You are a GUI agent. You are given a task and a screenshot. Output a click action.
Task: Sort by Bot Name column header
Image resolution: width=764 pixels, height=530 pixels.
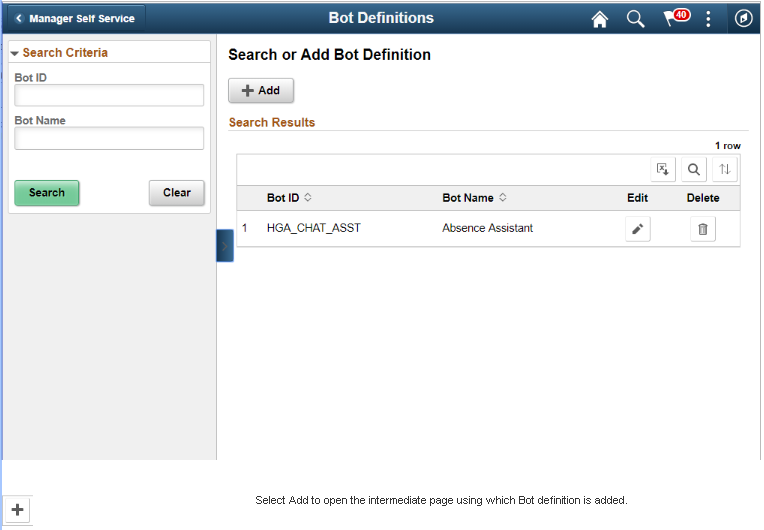click(474, 198)
